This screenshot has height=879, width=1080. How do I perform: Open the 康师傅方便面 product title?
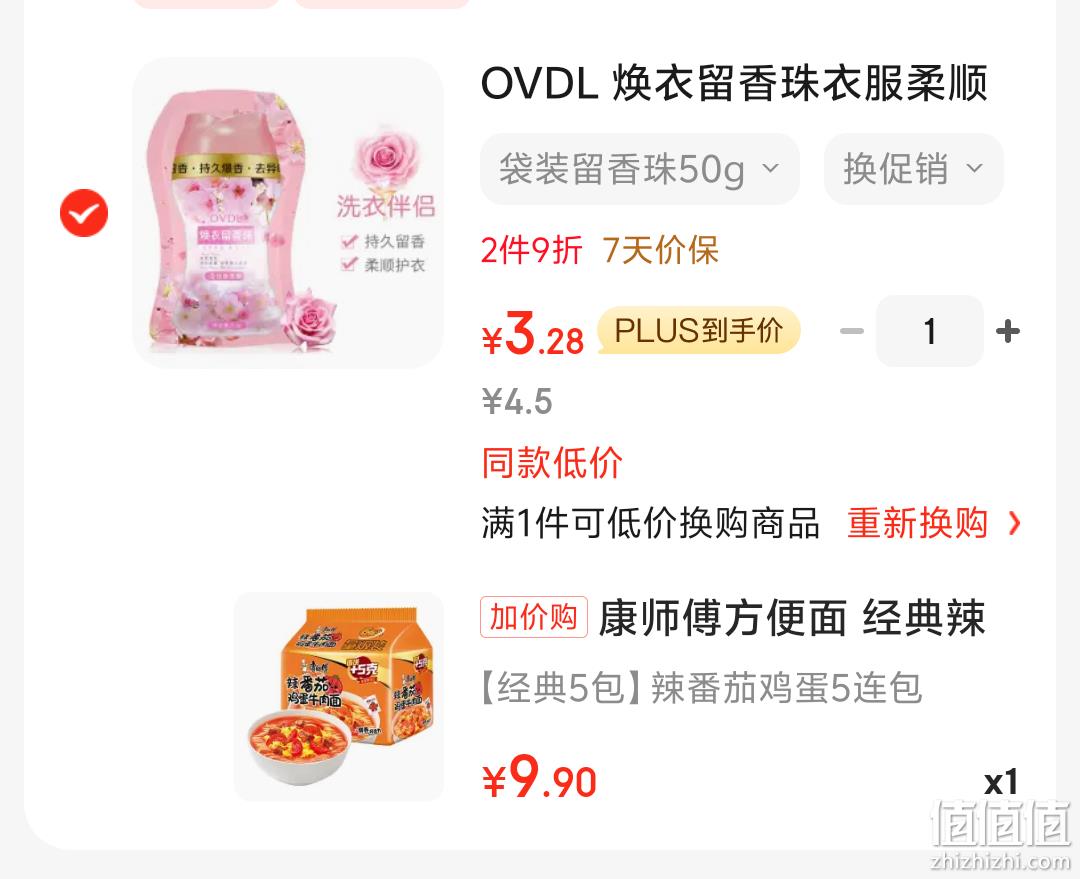[x=791, y=618]
